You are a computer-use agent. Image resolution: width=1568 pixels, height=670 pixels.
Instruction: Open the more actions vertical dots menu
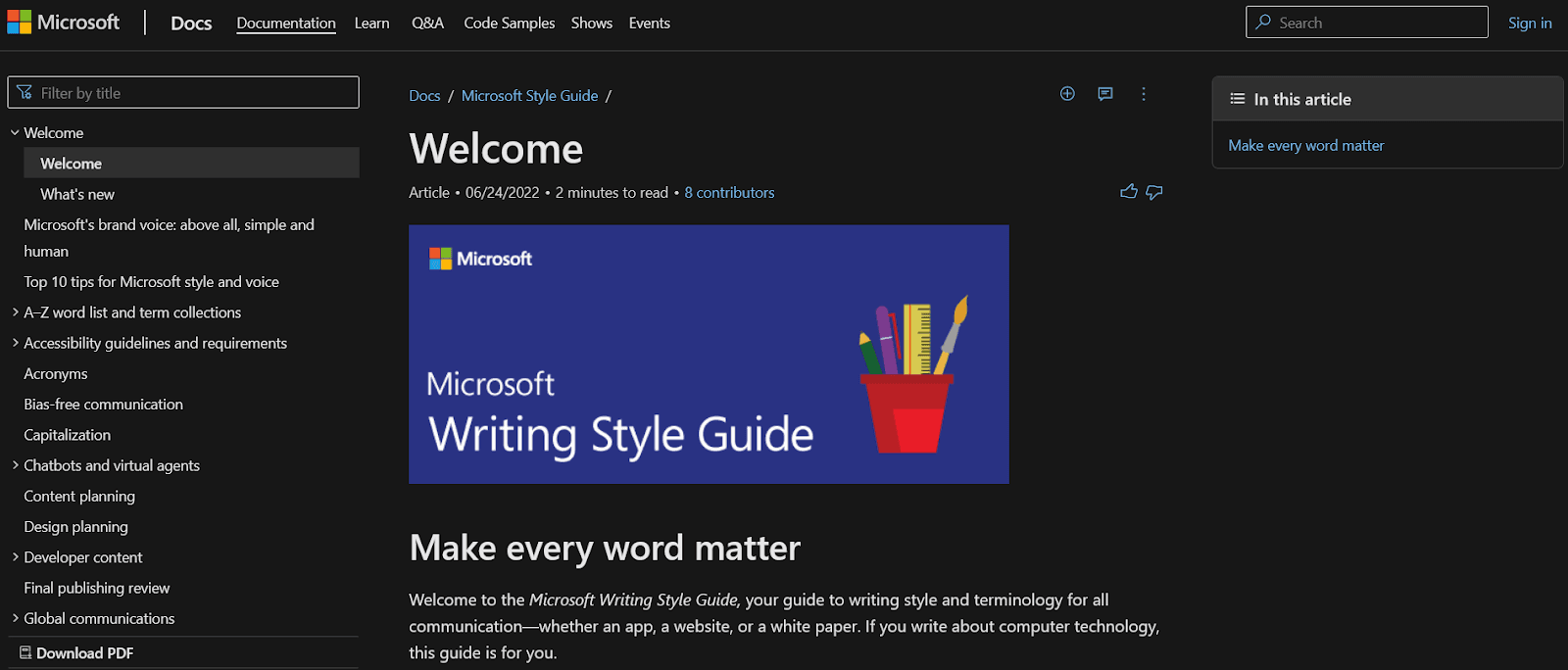point(1143,94)
